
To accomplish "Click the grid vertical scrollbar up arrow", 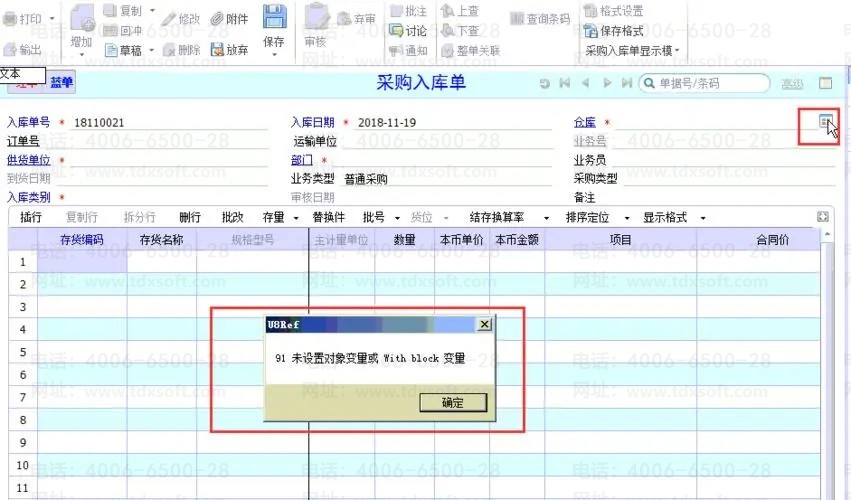I will point(827,234).
